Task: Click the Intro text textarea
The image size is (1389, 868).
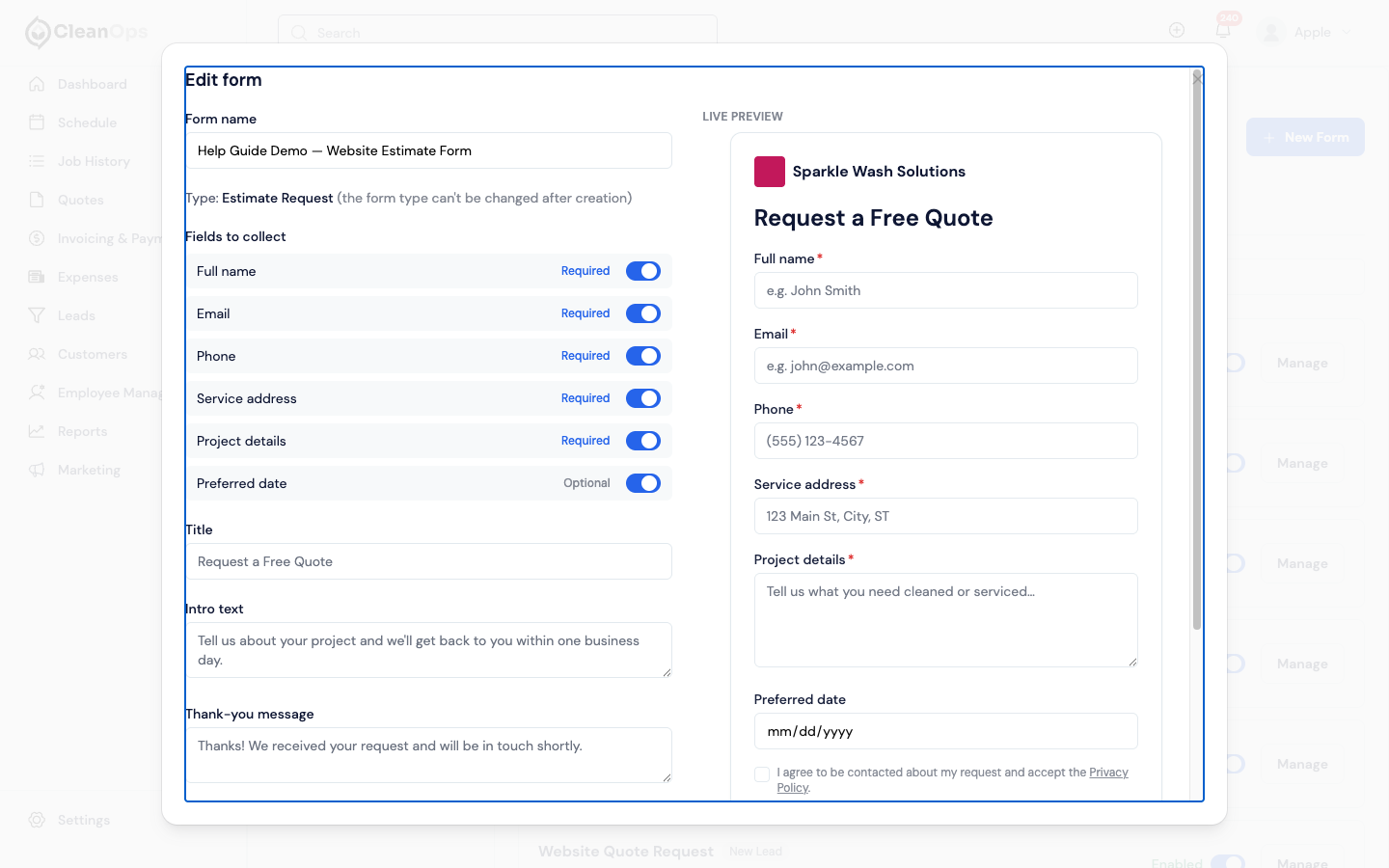Action: (x=428, y=650)
